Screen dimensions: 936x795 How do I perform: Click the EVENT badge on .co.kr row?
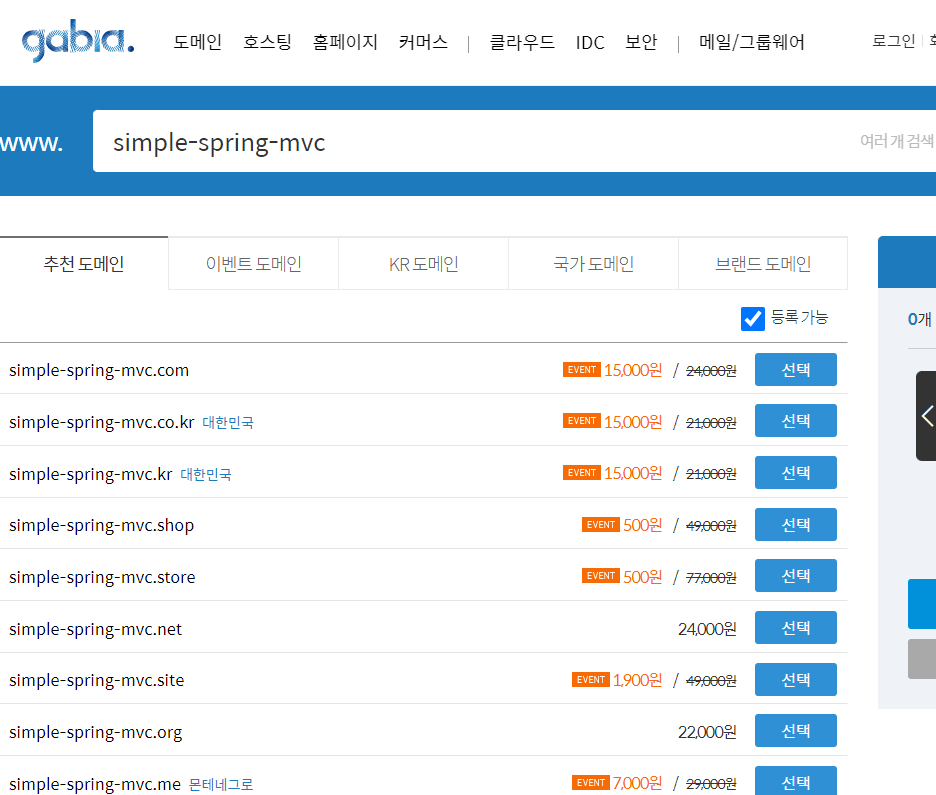[581, 421]
